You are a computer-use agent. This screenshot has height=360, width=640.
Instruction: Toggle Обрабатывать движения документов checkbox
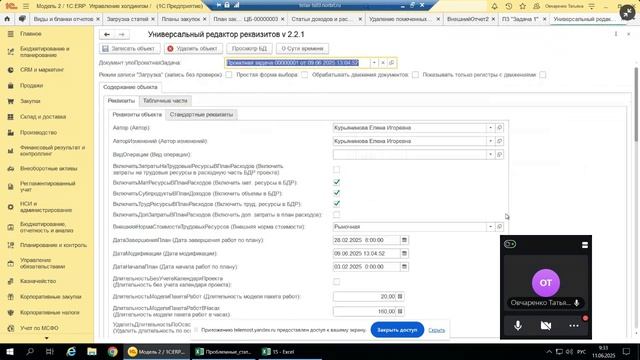(415, 75)
